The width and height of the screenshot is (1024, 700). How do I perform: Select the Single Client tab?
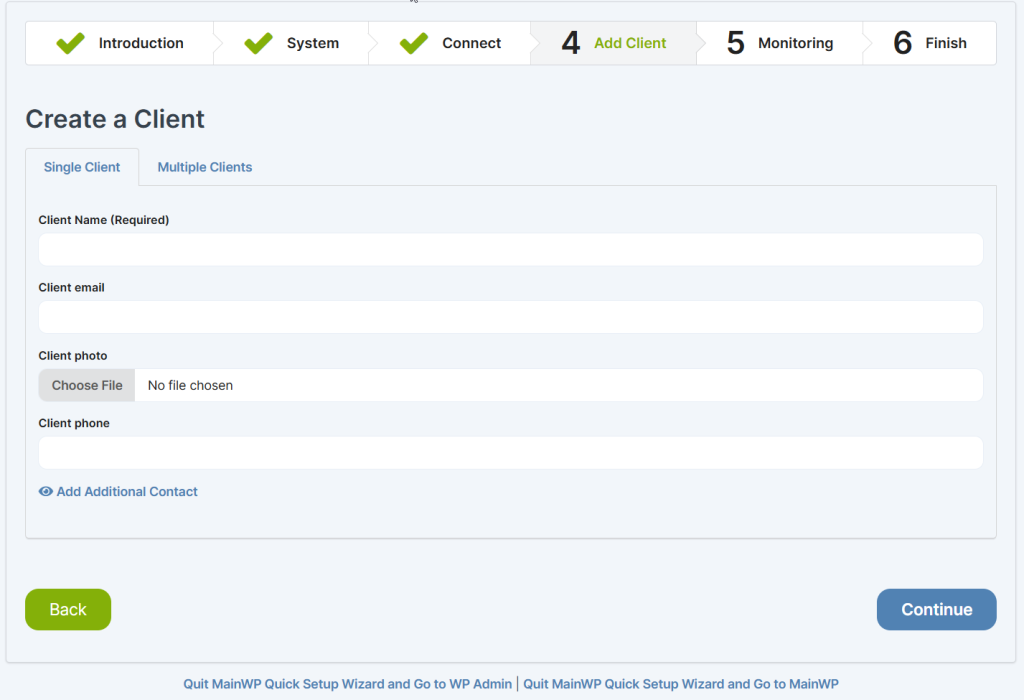coord(82,167)
